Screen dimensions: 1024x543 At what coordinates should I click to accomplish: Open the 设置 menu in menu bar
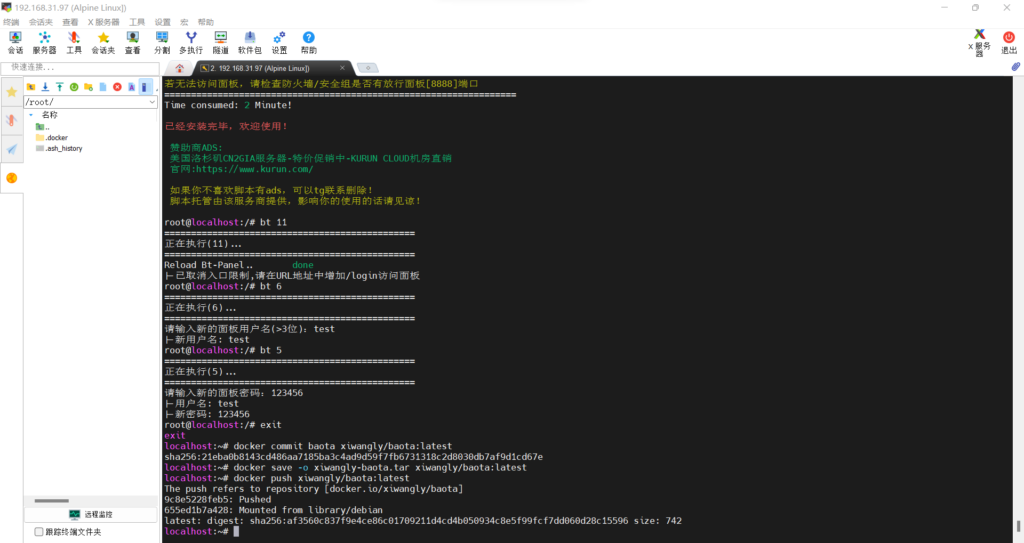[x=163, y=22]
